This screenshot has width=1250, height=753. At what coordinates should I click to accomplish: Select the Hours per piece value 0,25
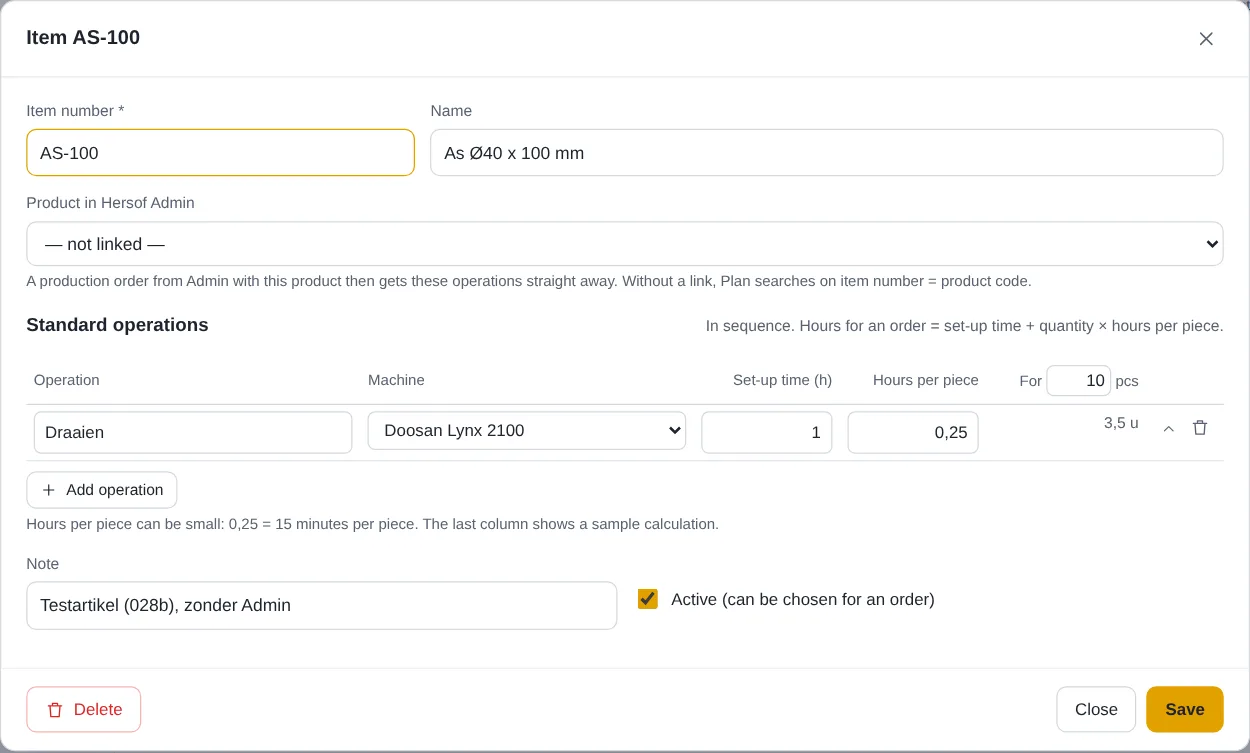coord(913,433)
